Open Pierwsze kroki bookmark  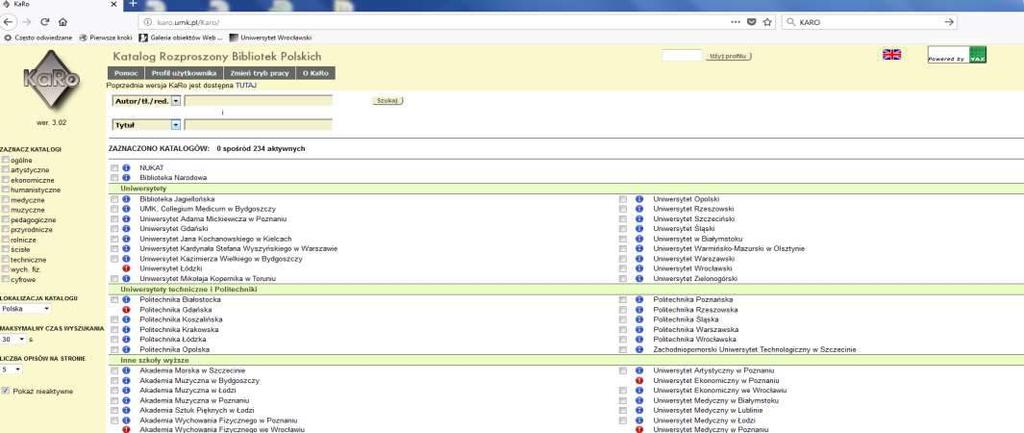tap(106, 38)
